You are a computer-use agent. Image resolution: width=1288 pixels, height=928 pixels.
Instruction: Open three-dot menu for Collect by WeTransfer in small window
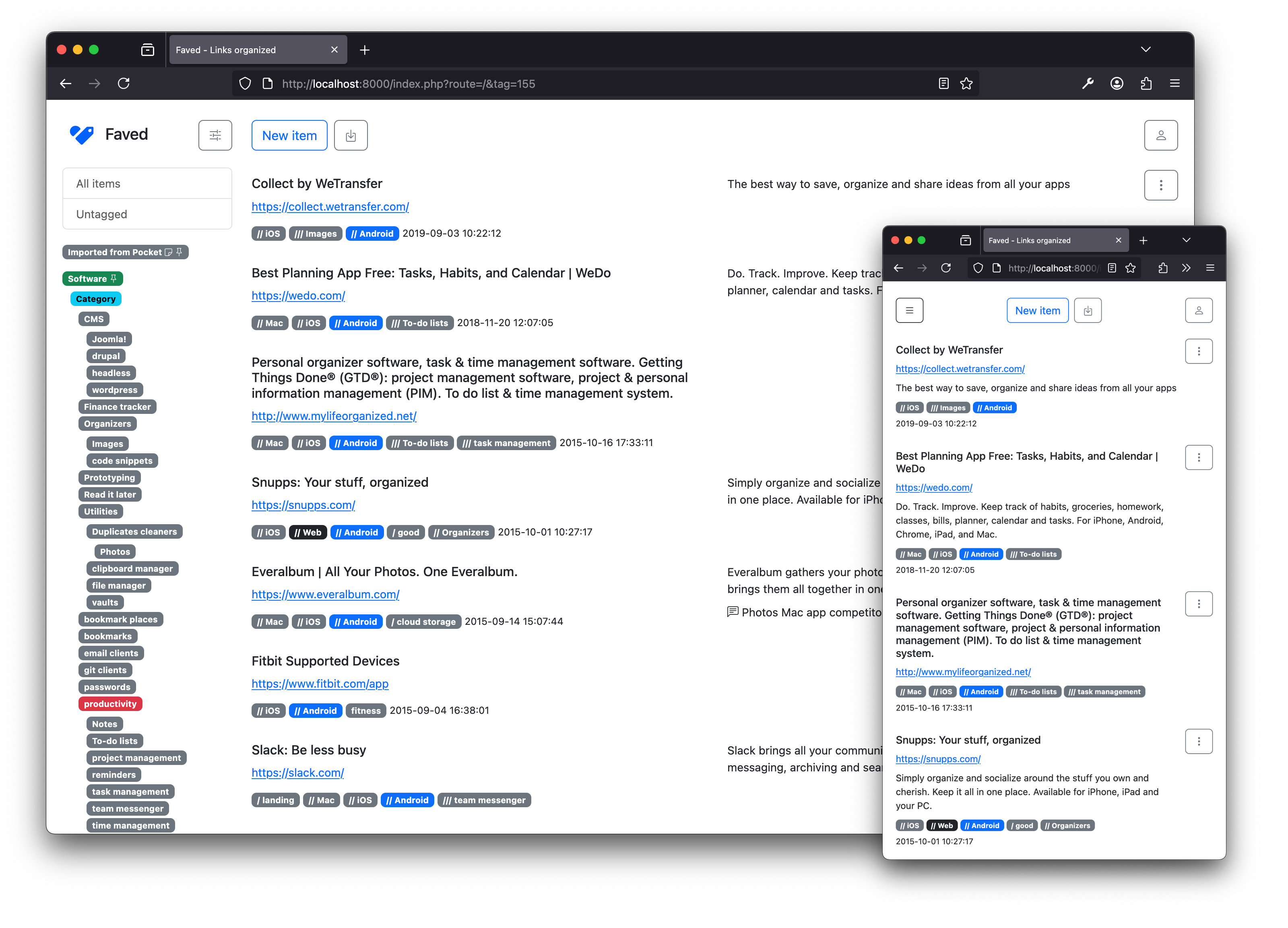[x=1198, y=351]
